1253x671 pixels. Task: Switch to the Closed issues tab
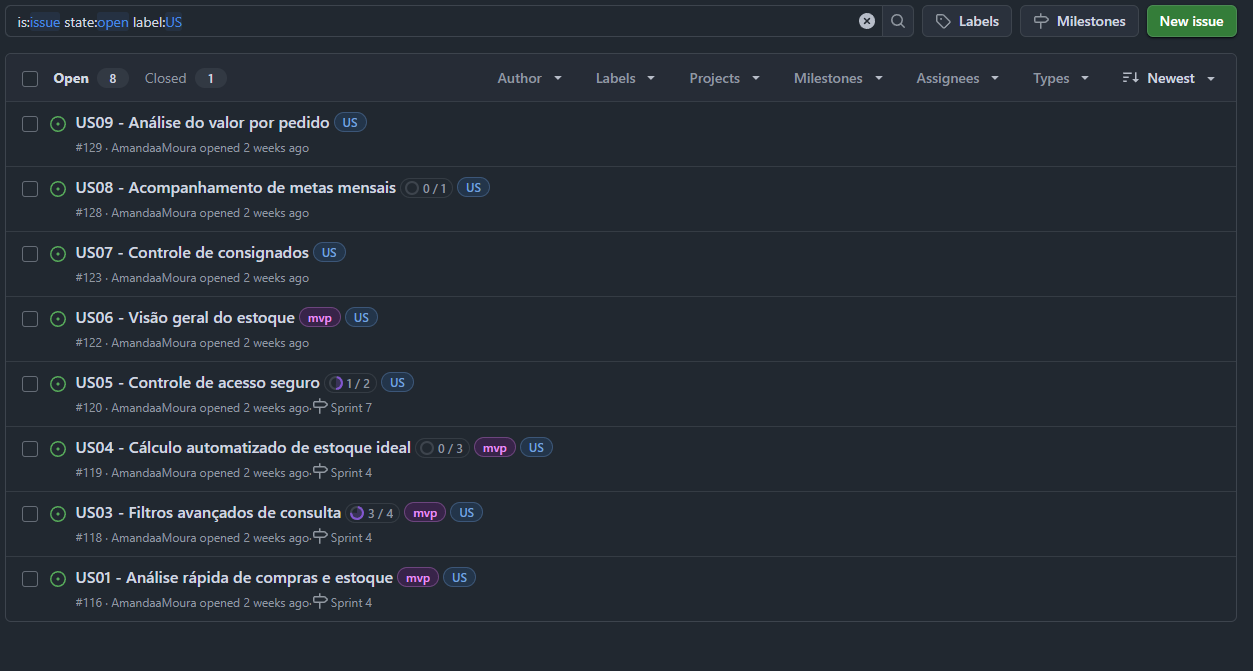point(184,78)
